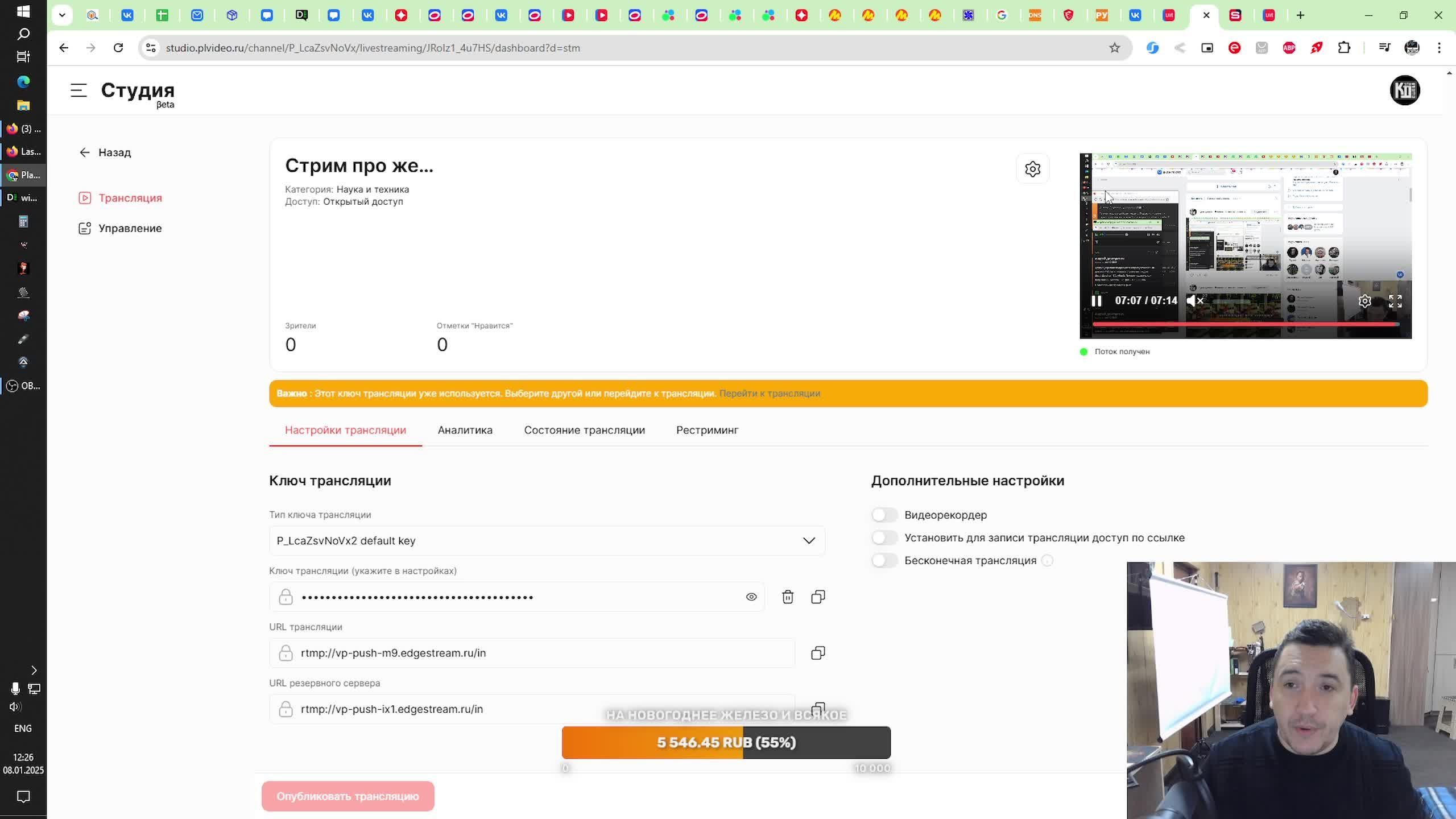1456x819 pixels.
Task: Switch to the Аналитика tab
Action: 465,430
